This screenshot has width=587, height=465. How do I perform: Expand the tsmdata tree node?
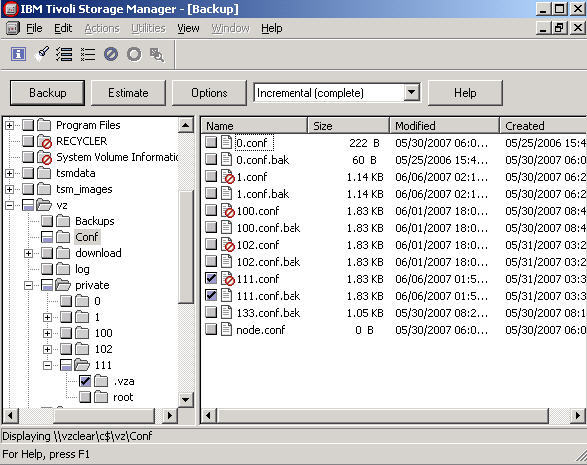tap(9, 173)
